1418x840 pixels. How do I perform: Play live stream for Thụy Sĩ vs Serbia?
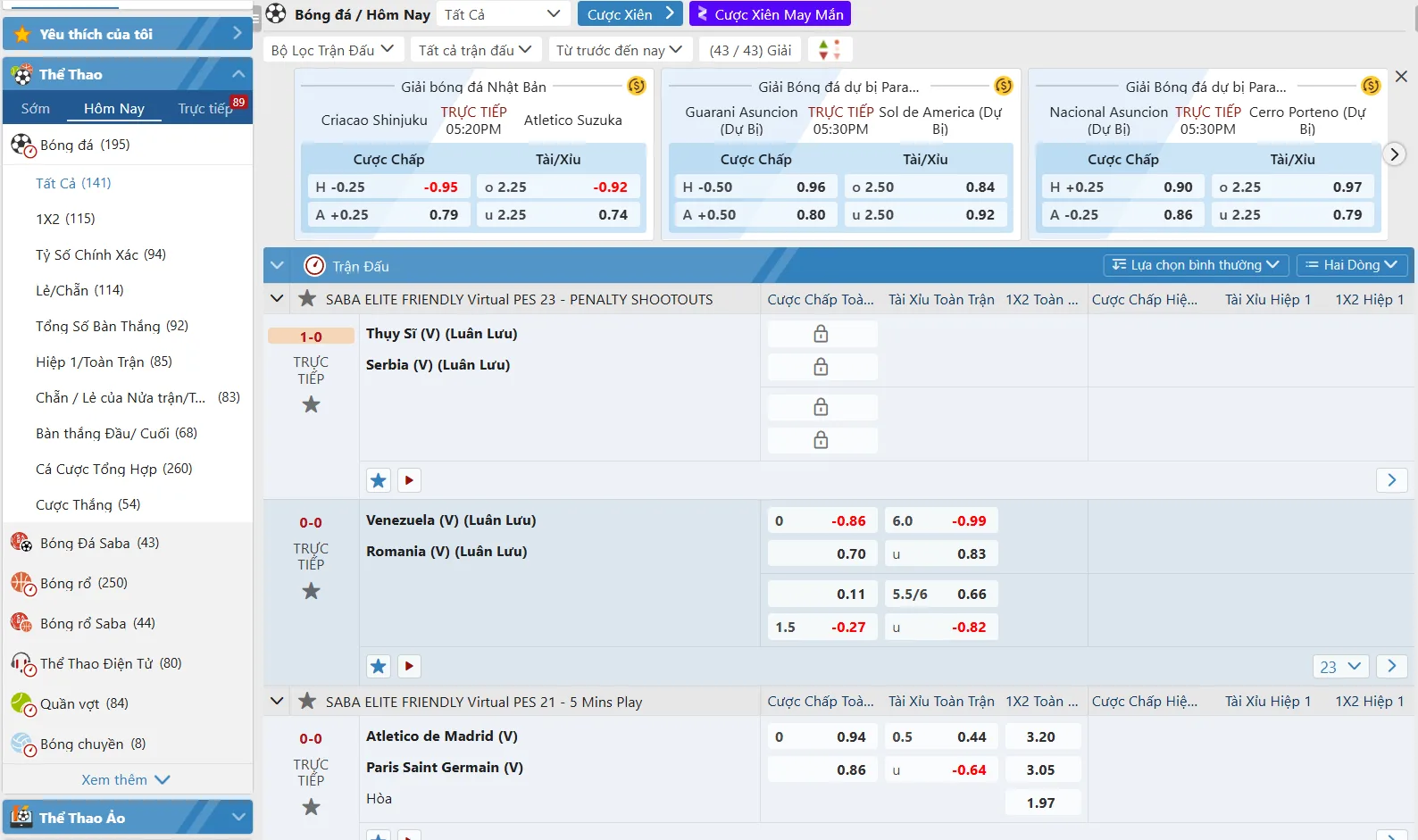[409, 480]
